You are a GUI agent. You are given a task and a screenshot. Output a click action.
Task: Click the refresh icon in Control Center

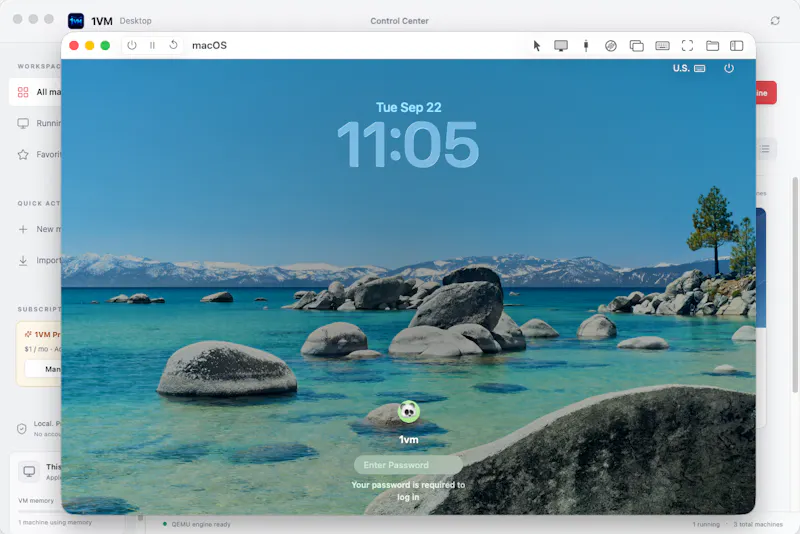[775, 20]
